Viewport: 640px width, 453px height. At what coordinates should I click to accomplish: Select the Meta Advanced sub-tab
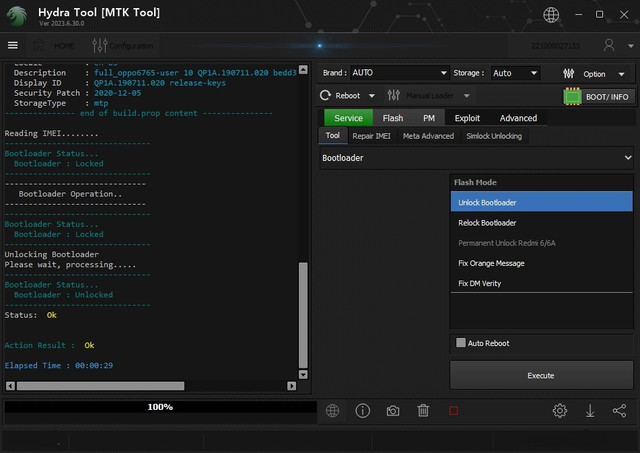click(428, 136)
